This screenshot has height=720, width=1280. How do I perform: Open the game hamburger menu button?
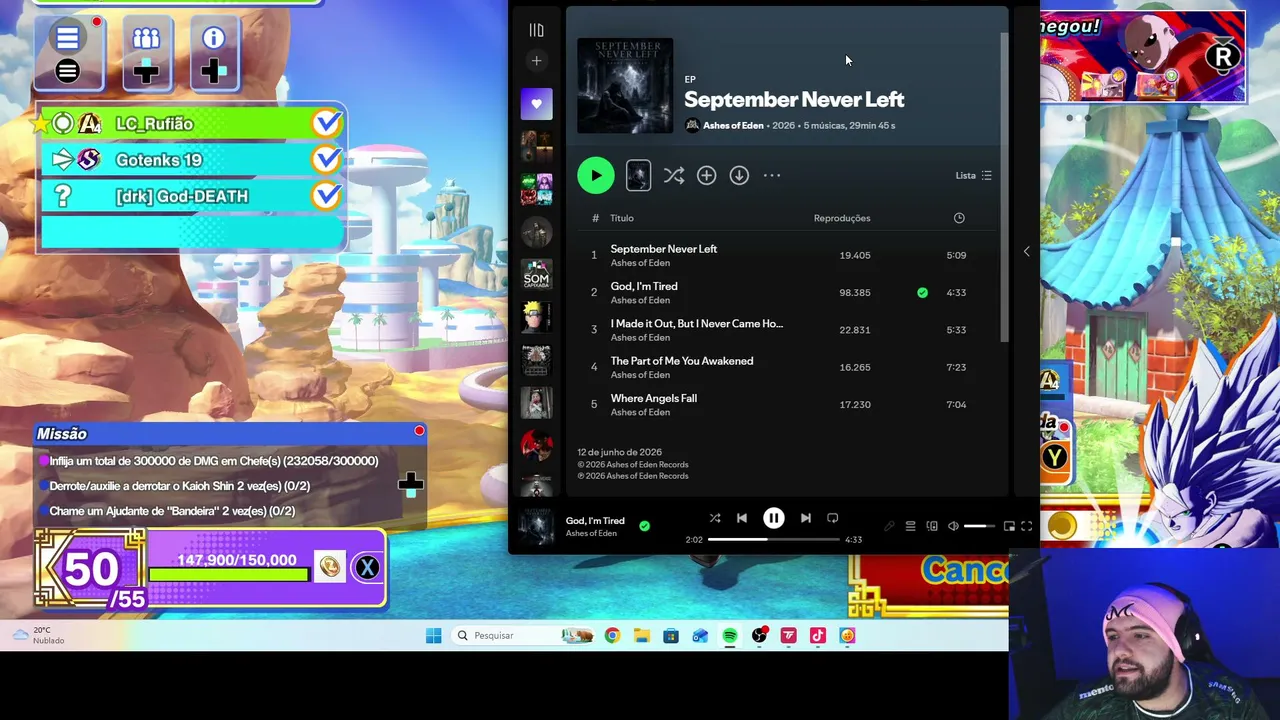coord(68,55)
